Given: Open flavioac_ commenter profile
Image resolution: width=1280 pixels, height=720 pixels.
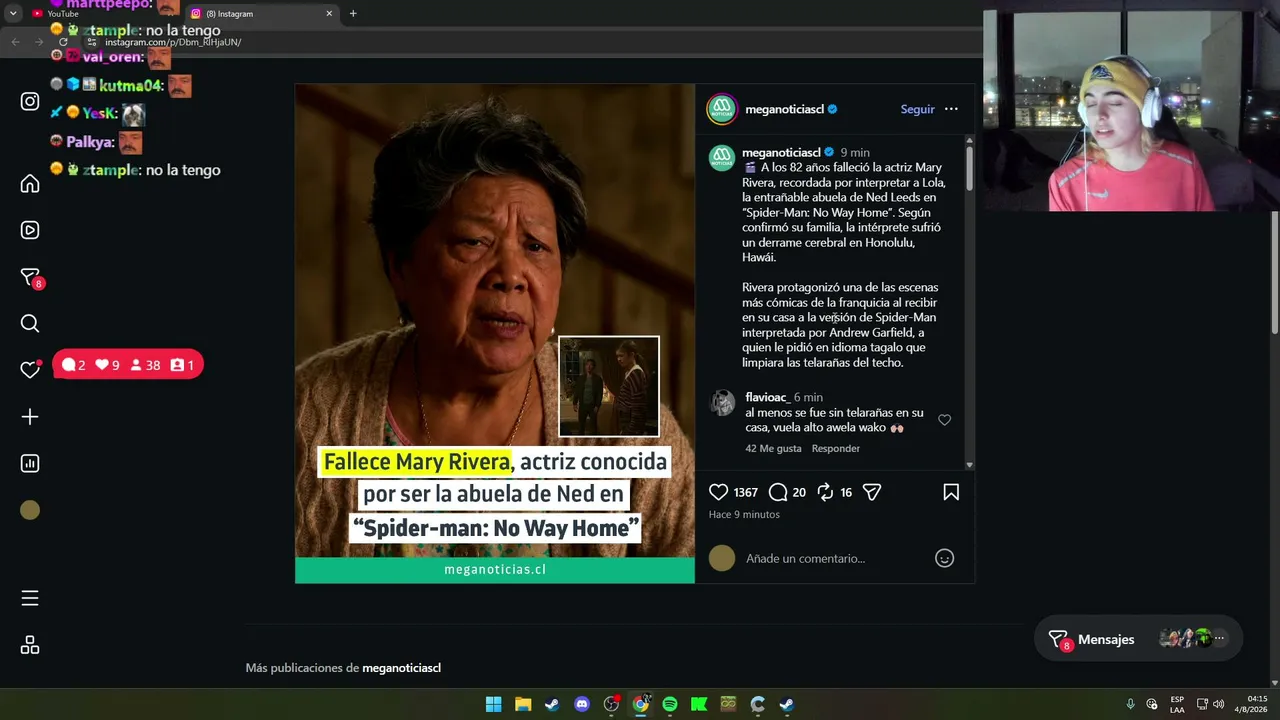Looking at the screenshot, I should tap(767, 397).
